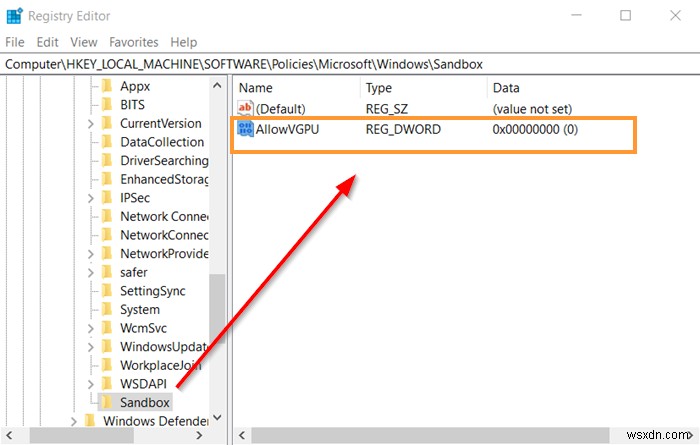Select the System key label

(140, 309)
